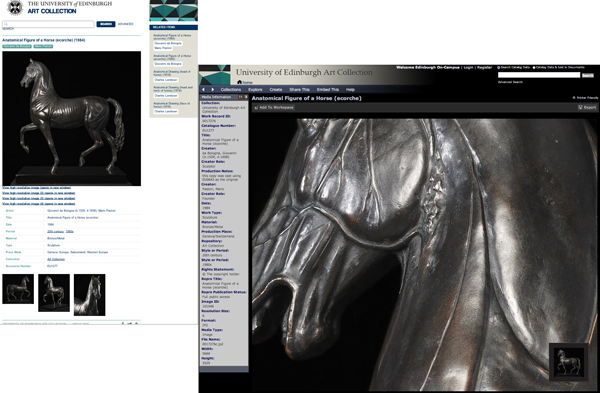Click the Art Collection search input box
Image resolution: width=600 pixels, height=393 pixels.
pos(48,24)
